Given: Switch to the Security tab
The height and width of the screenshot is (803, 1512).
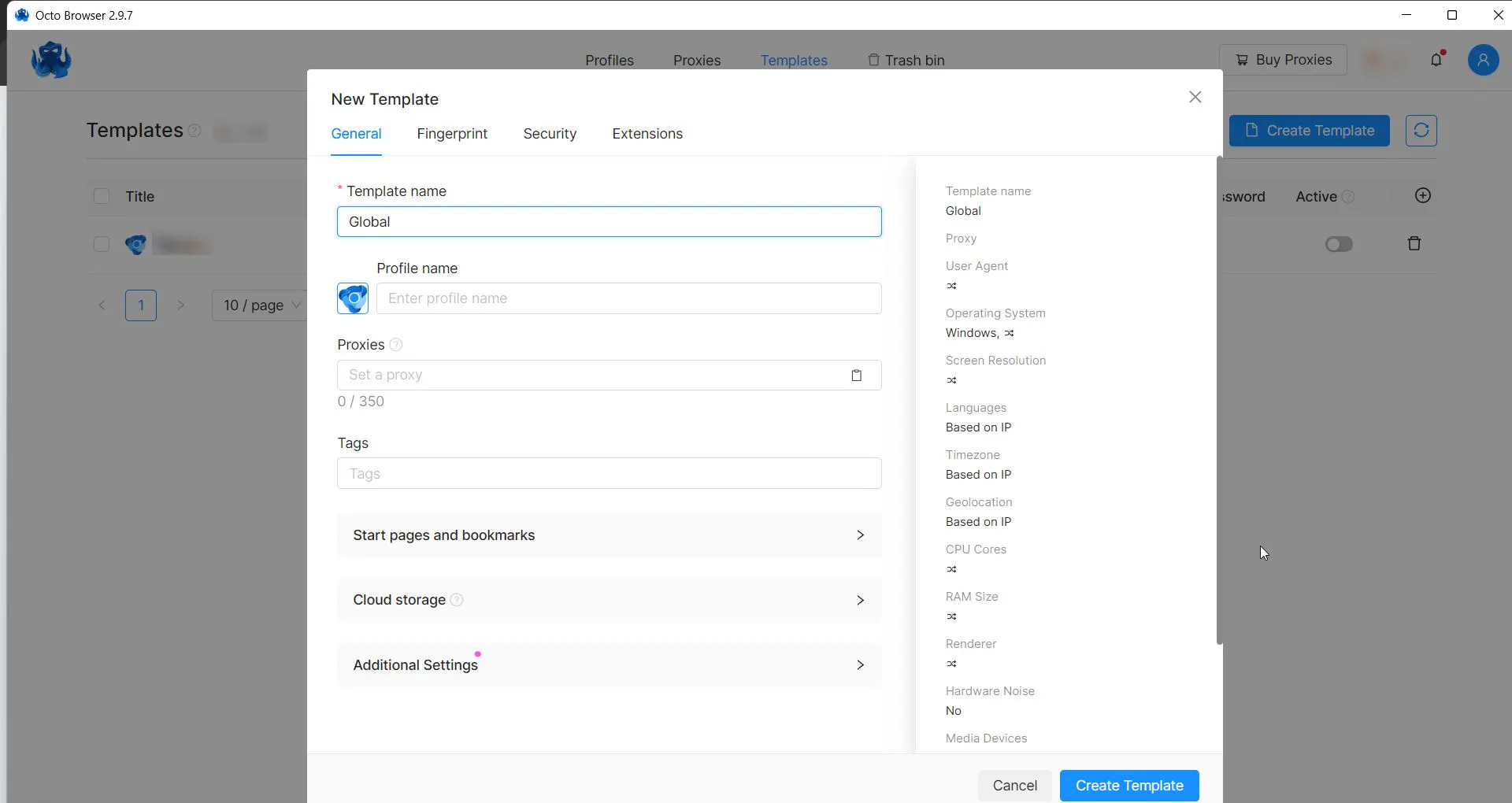Looking at the screenshot, I should click(x=550, y=134).
